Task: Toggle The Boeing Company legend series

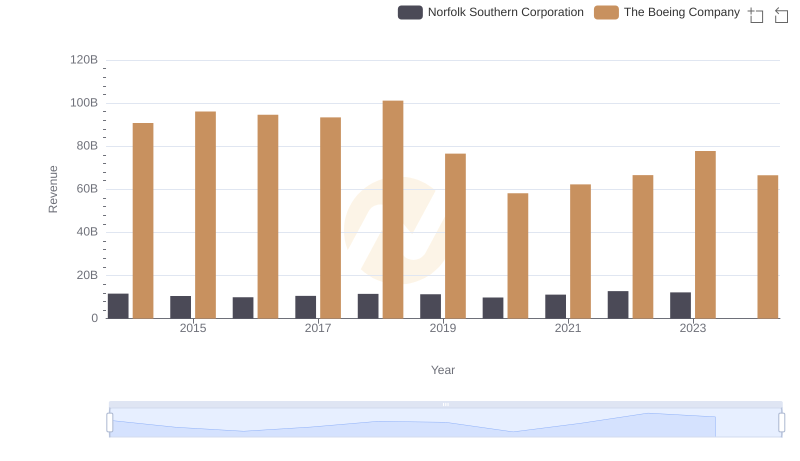Action: pyautogui.click(x=667, y=12)
